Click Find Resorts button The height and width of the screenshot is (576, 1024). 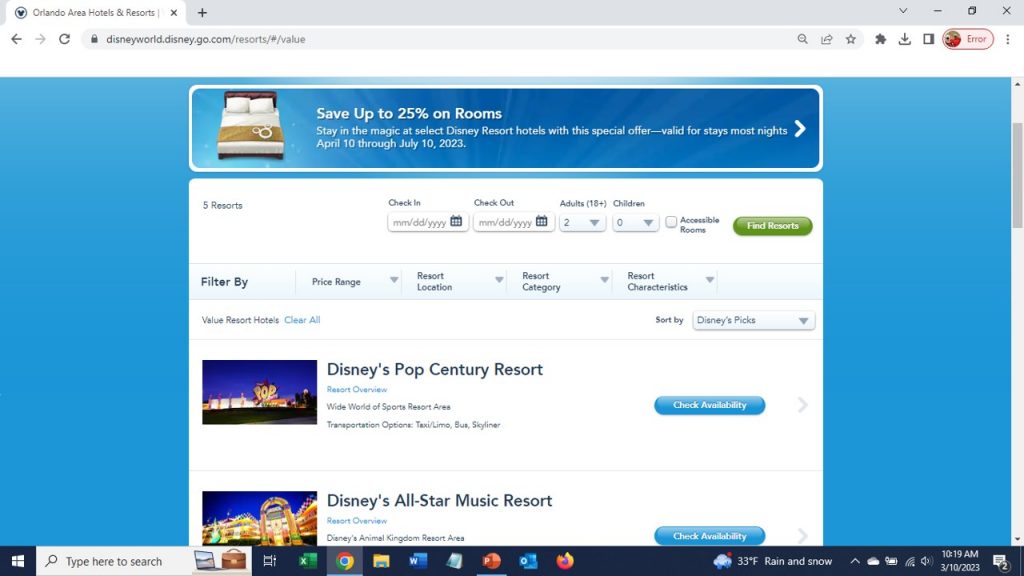point(773,226)
